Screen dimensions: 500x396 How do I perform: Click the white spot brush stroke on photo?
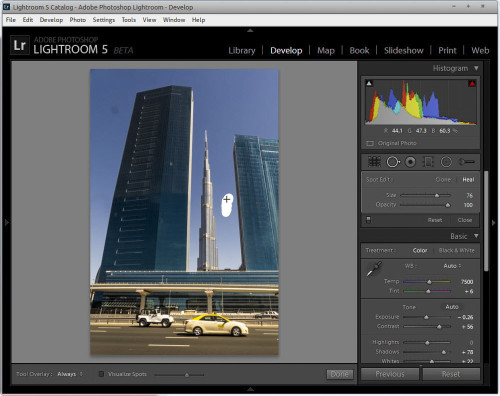tap(227, 205)
